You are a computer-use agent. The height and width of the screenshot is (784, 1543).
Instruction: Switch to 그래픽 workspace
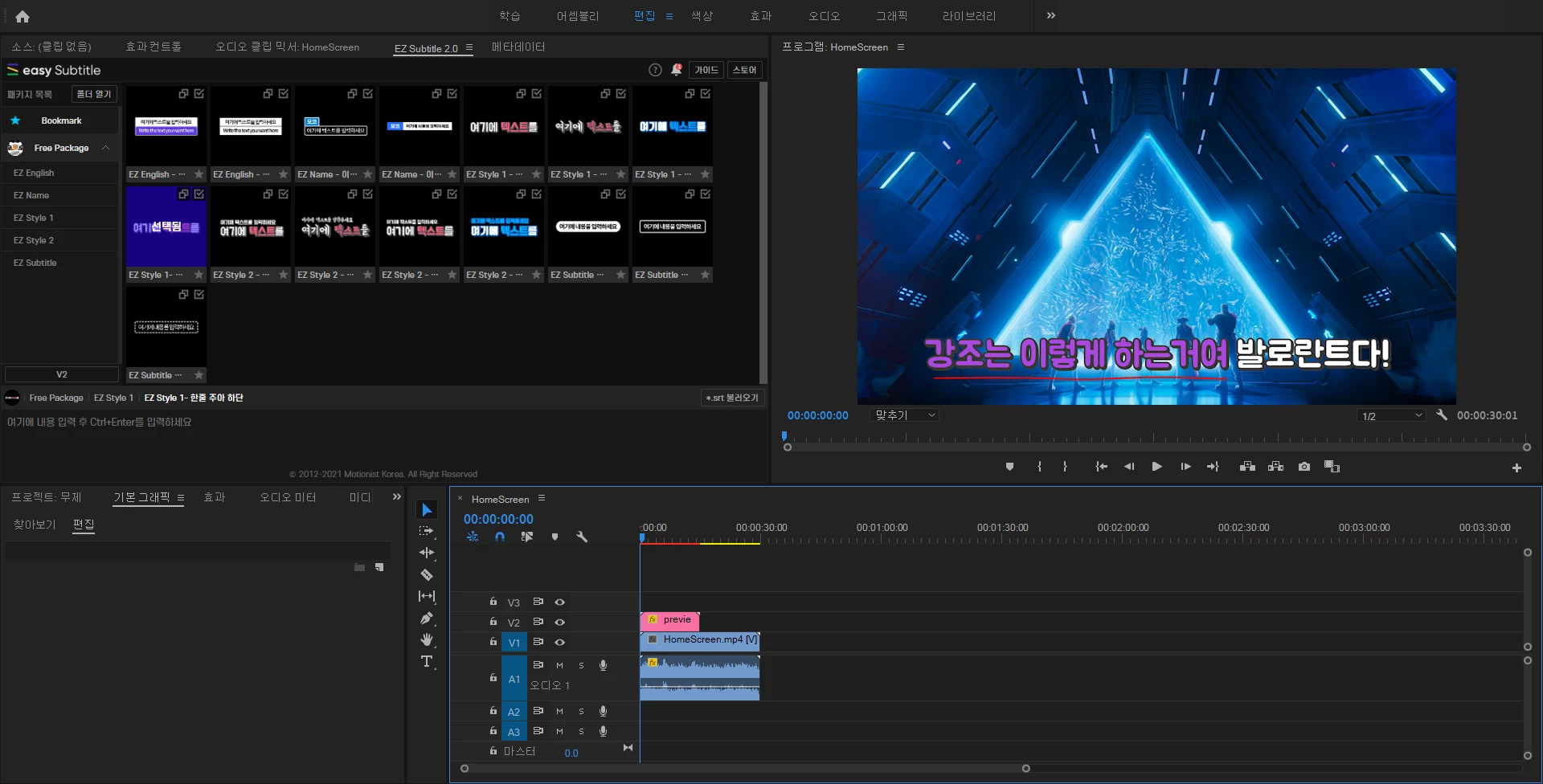click(x=891, y=16)
